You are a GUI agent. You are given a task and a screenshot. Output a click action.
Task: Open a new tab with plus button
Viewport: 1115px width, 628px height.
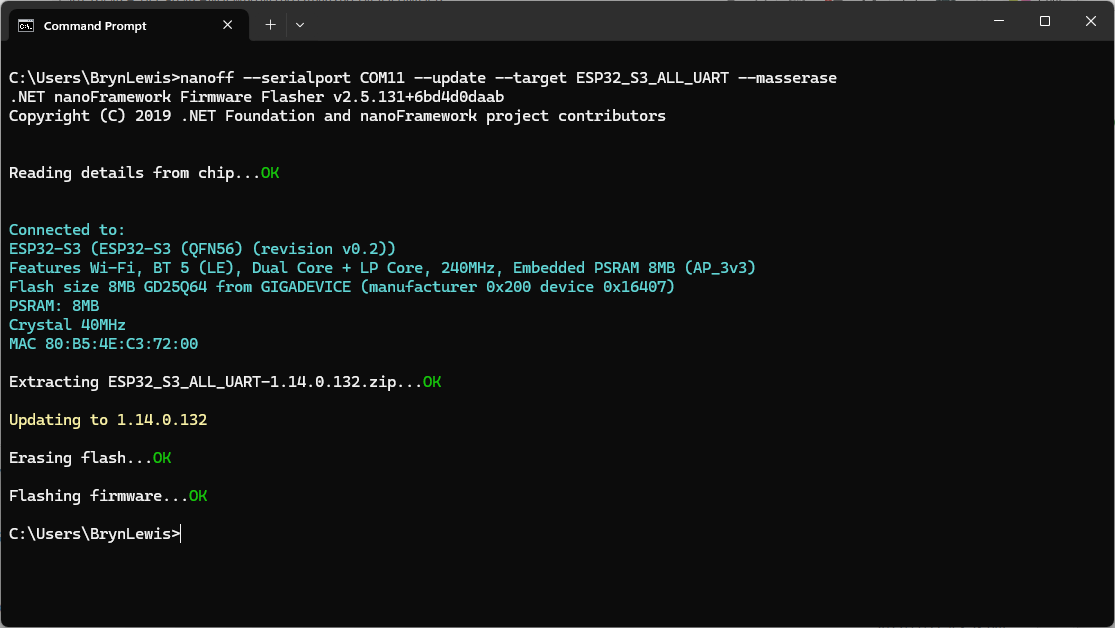coord(270,25)
